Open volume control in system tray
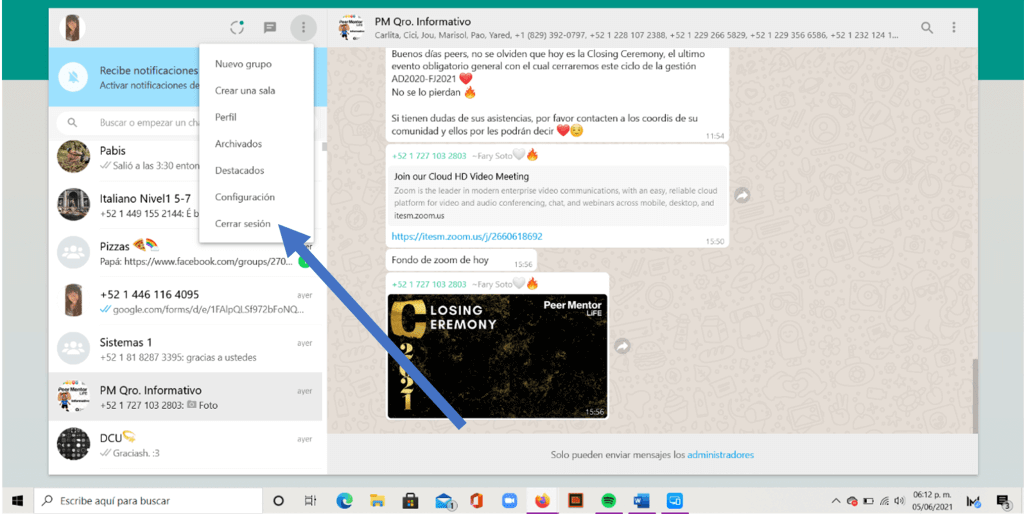The height and width of the screenshot is (514, 1024). [900, 502]
